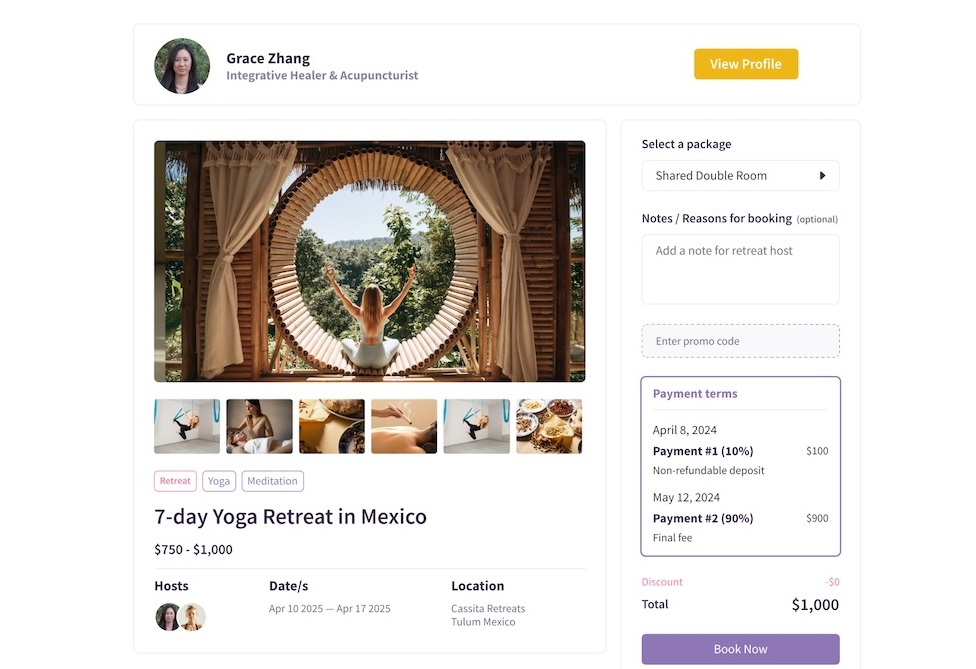The image size is (976, 669).
Task: Click the Enter promo code field
Action: (x=740, y=341)
